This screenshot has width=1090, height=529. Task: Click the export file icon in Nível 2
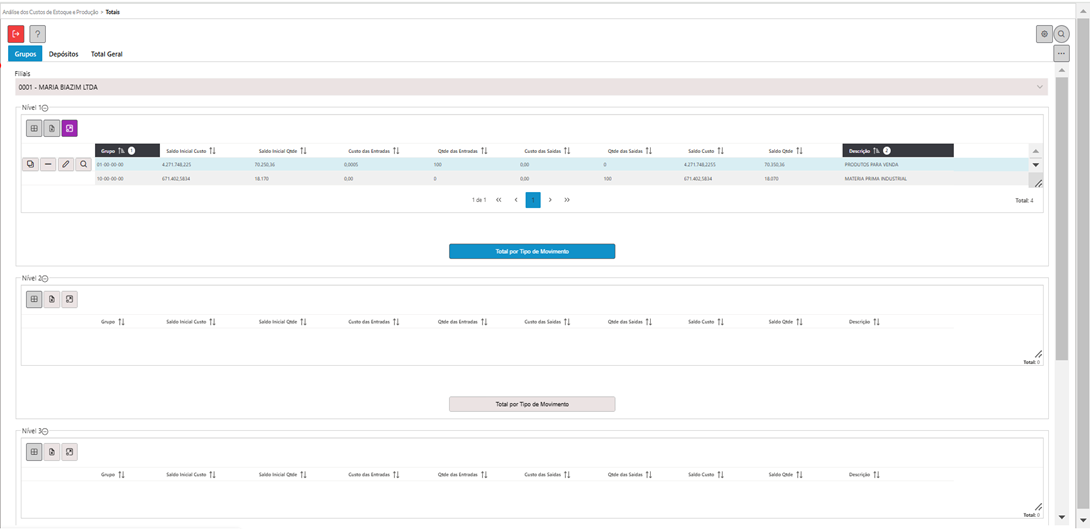(52, 299)
